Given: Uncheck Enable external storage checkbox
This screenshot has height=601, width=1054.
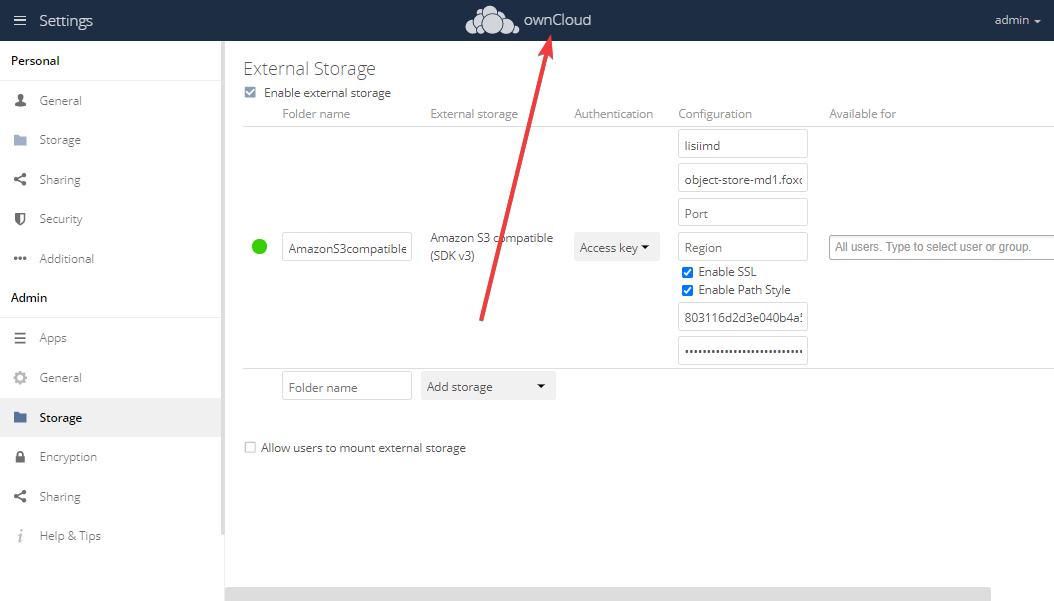Looking at the screenshot, I should click(250, 93).
